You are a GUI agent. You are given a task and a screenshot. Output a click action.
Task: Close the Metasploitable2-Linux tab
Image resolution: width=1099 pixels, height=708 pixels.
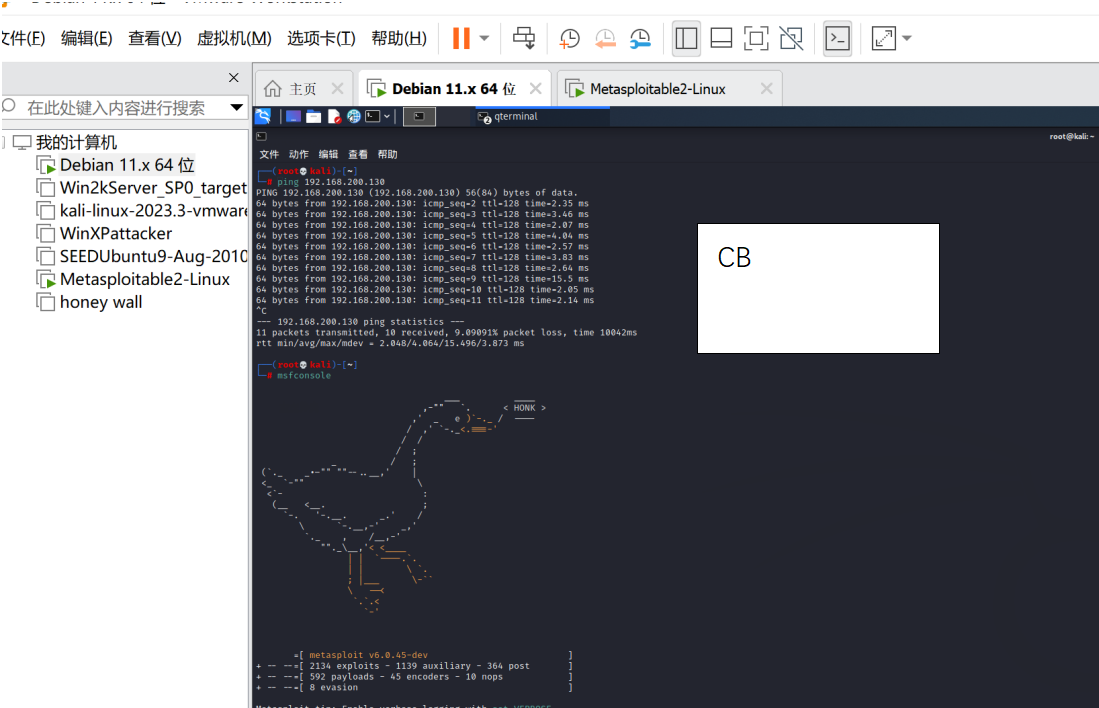767,88
